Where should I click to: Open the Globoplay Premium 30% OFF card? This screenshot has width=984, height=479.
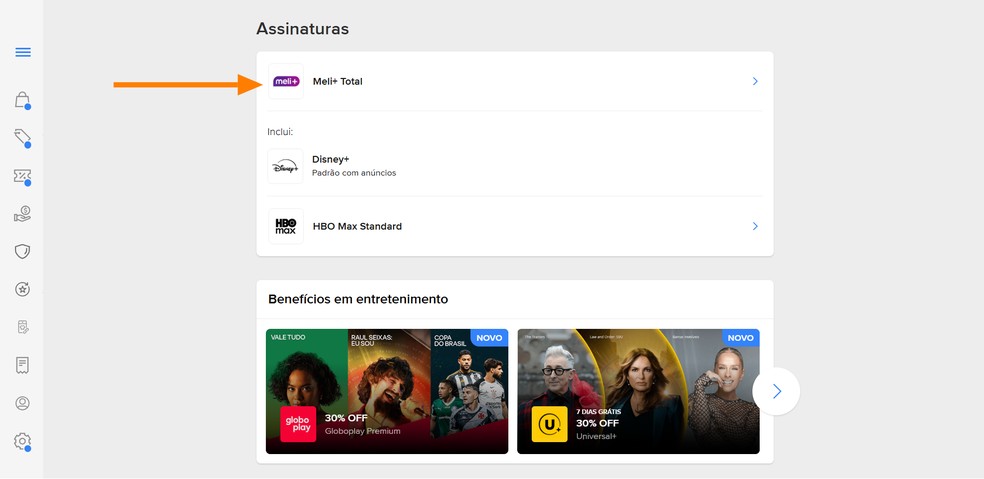tap(387, 391)
